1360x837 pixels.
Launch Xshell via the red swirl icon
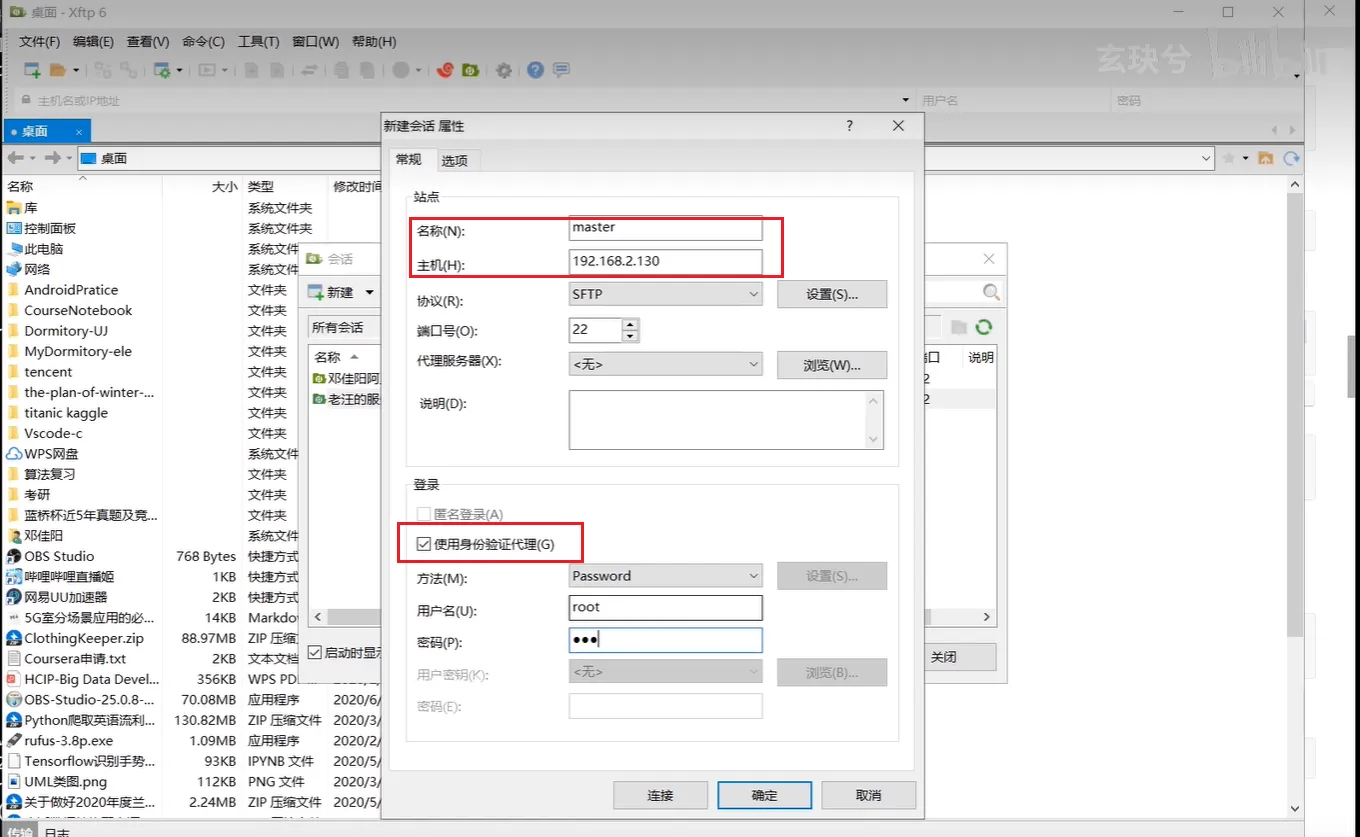(x=446, y=70)
